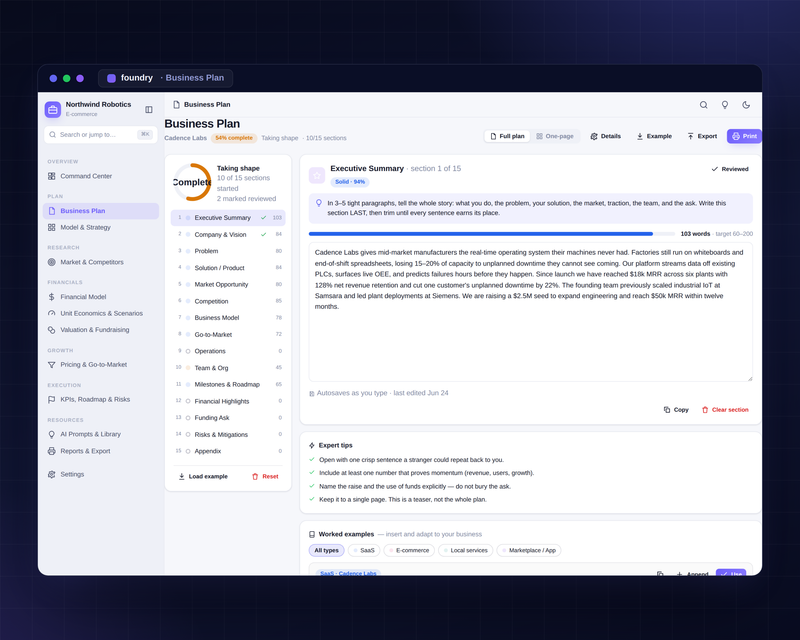
Task: Click the word count progress bar
Action: click(x=492, y=234)
